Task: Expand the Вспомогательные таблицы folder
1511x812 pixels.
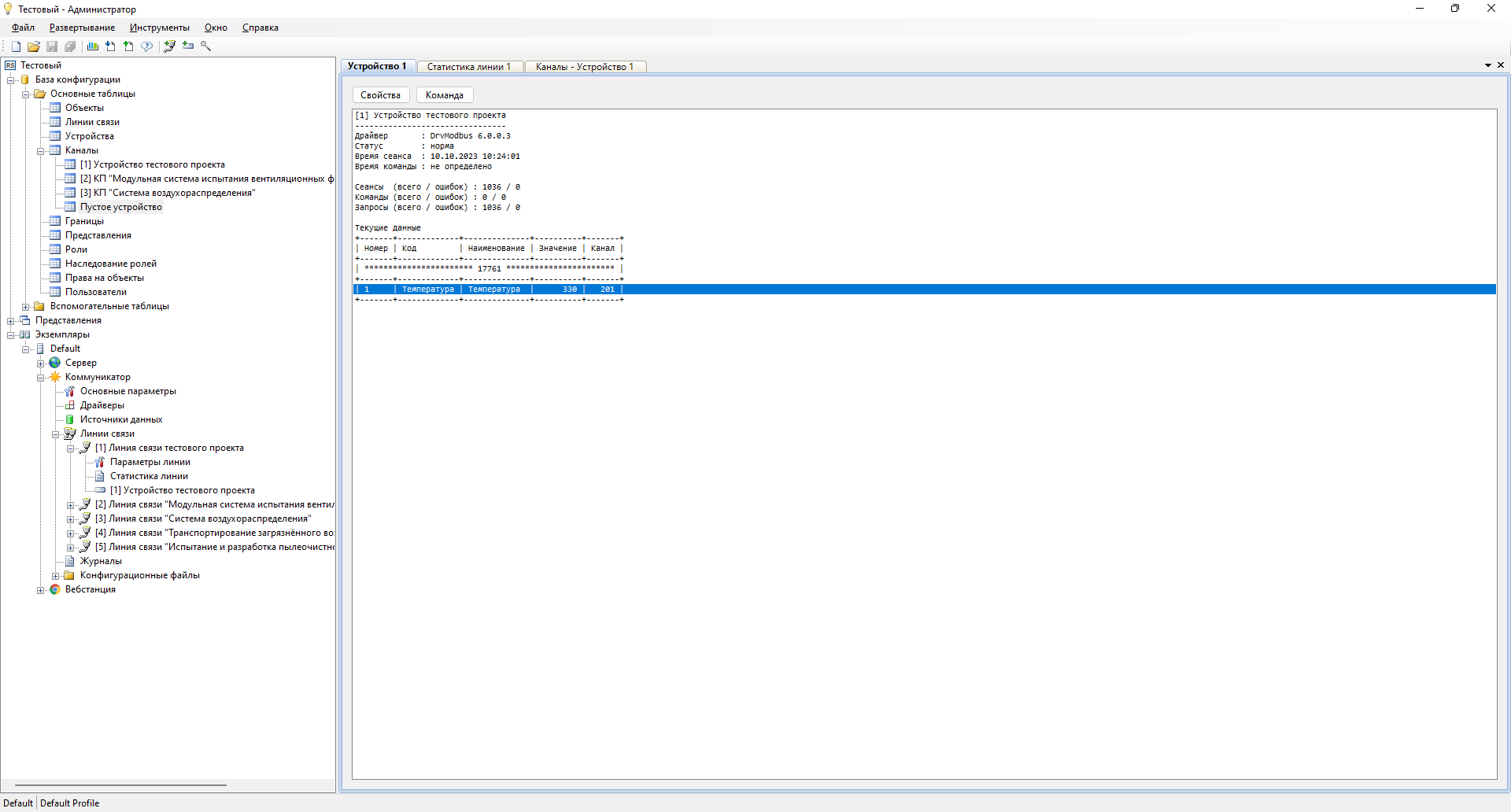Action: [x=25, y=307]
